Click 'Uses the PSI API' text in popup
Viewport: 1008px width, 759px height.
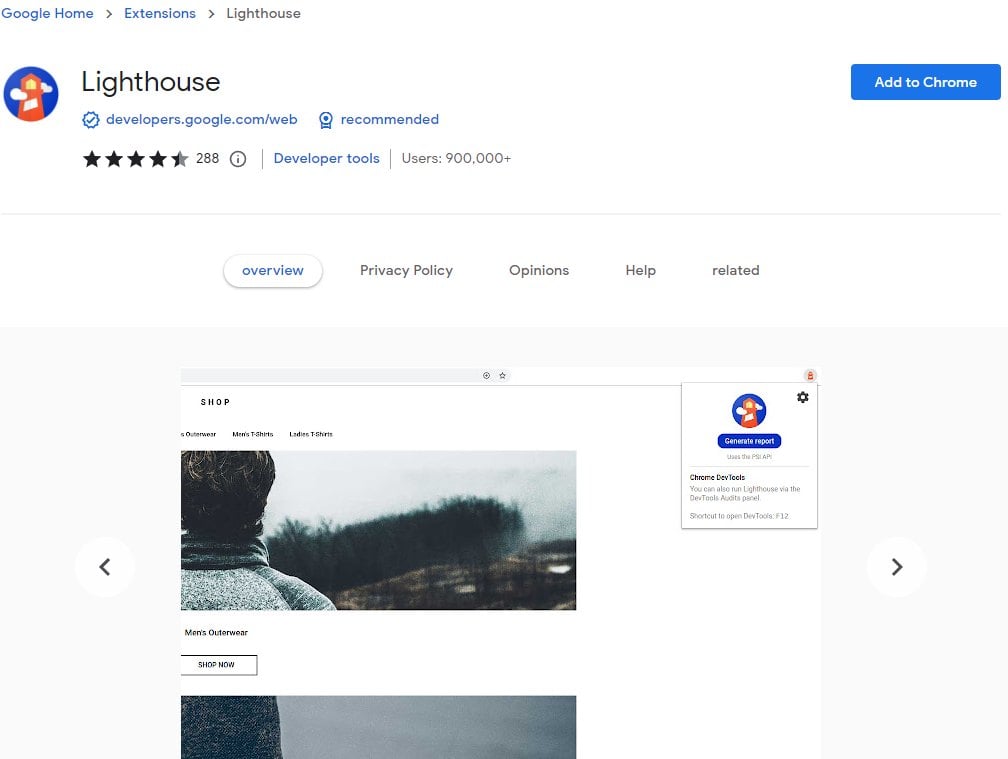(x=749, y=457)
